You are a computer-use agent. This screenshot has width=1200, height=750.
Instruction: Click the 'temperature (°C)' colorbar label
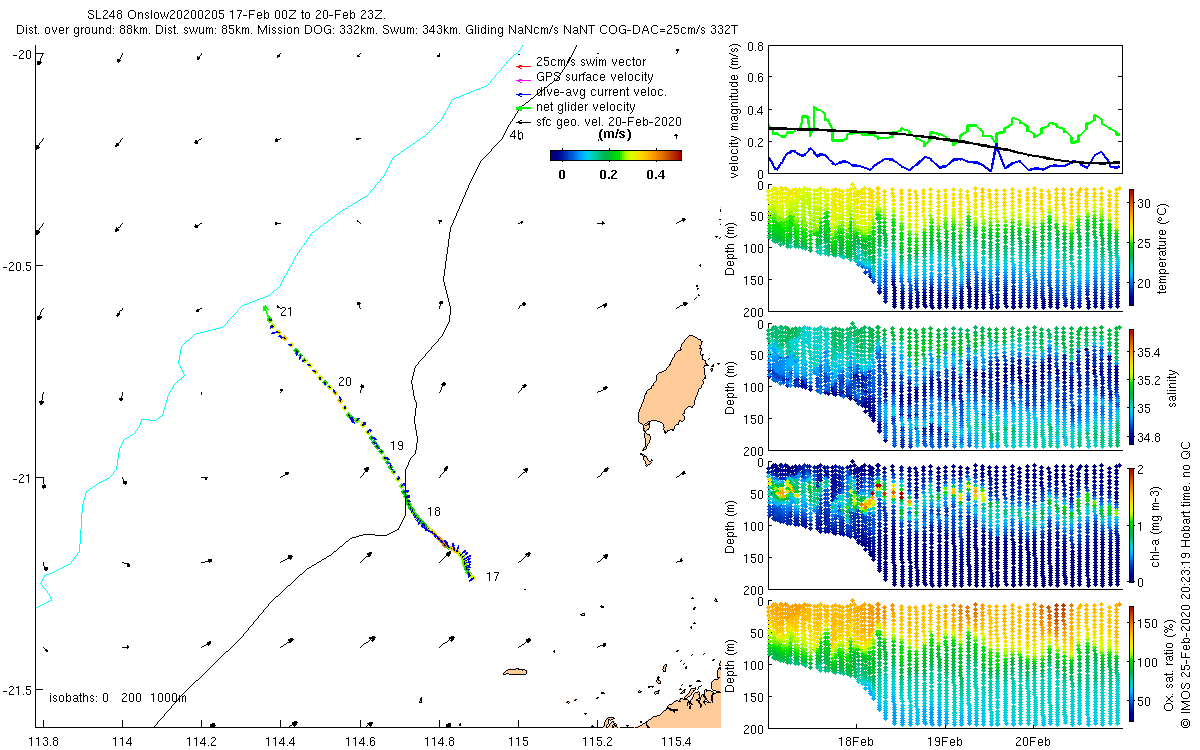point(1163,247)
